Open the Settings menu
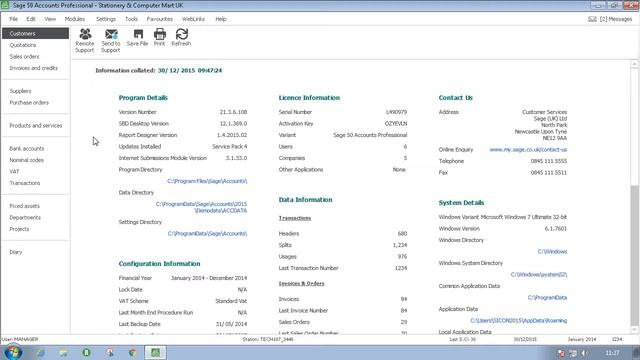Viewport: 640px width, 360px height. click(106, 19)
